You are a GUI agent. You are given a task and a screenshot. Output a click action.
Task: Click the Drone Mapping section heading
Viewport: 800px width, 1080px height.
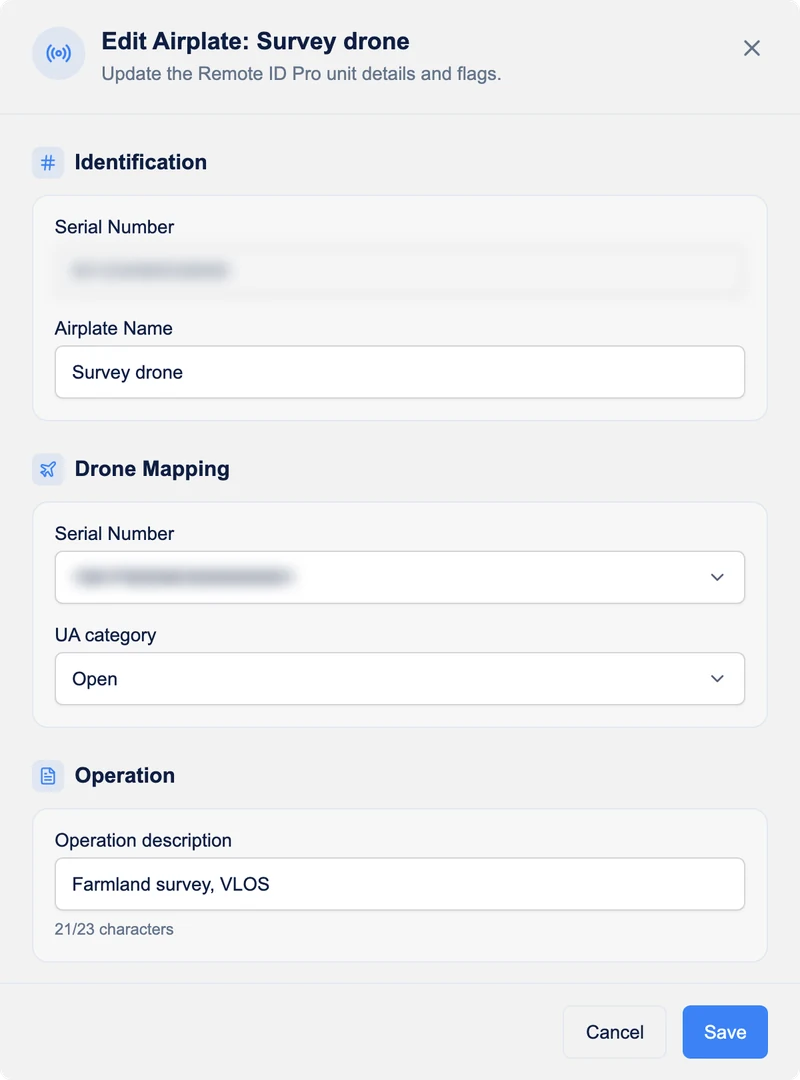tap(152, 469)
